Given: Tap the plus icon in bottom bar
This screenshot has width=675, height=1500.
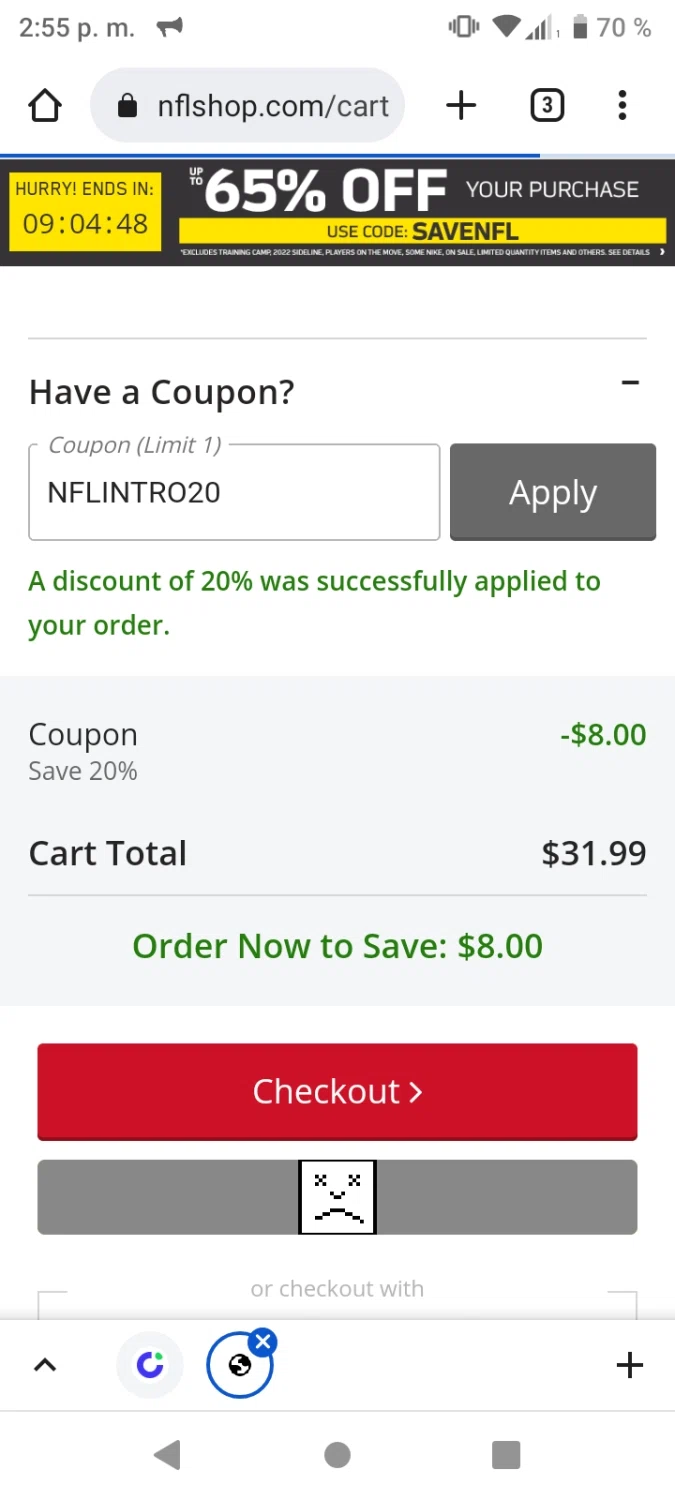Looking at the screenshot, I should pos(630,1365).
